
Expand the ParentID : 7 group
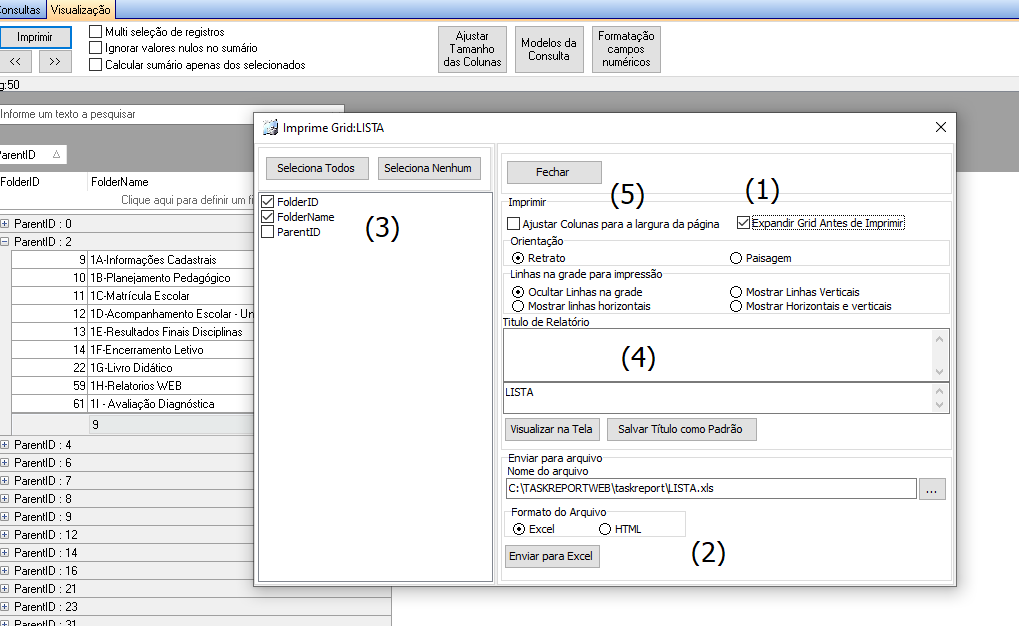5,480
